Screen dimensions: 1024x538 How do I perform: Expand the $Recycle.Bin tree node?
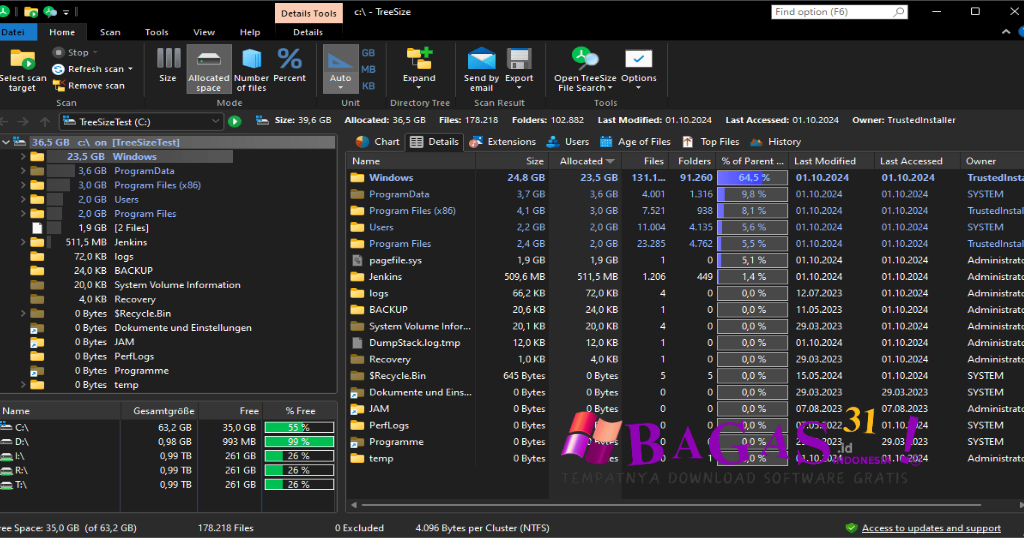pyautogui.click(x=23, y=313)
